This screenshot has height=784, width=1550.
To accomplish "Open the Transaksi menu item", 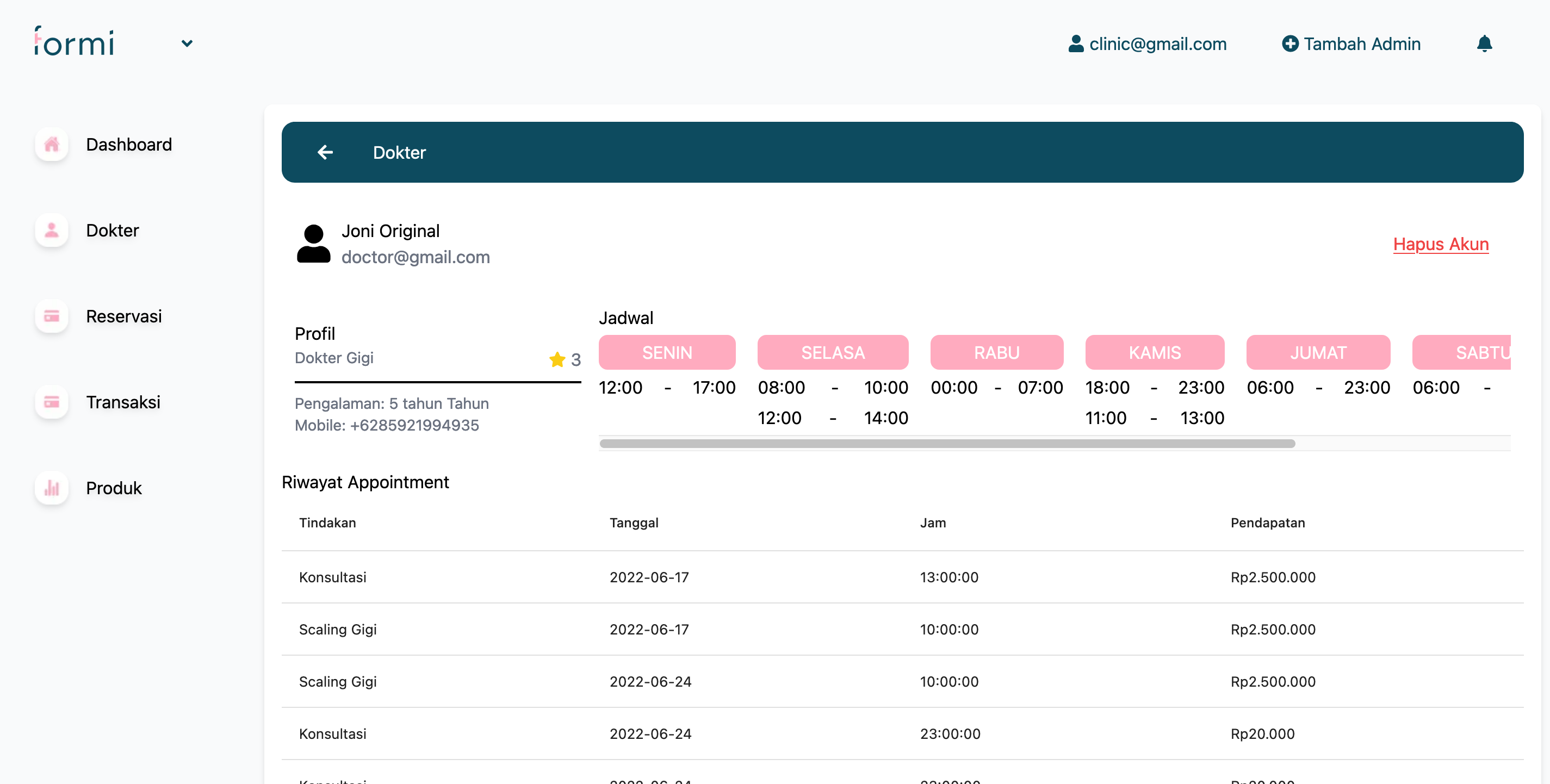I will [x=123, y=402].
